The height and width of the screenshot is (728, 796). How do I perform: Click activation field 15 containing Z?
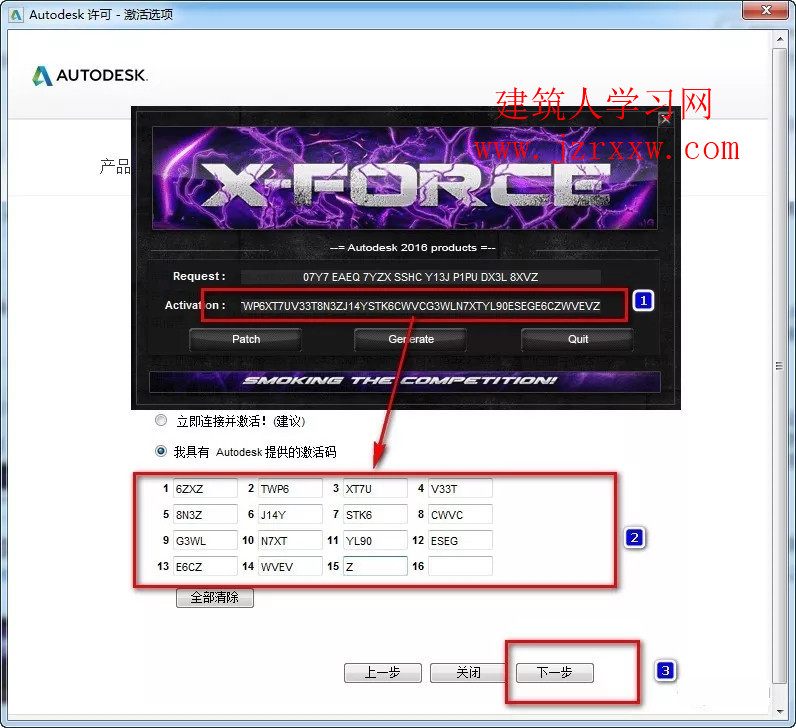pyautogui.click(x=375, y=566)
